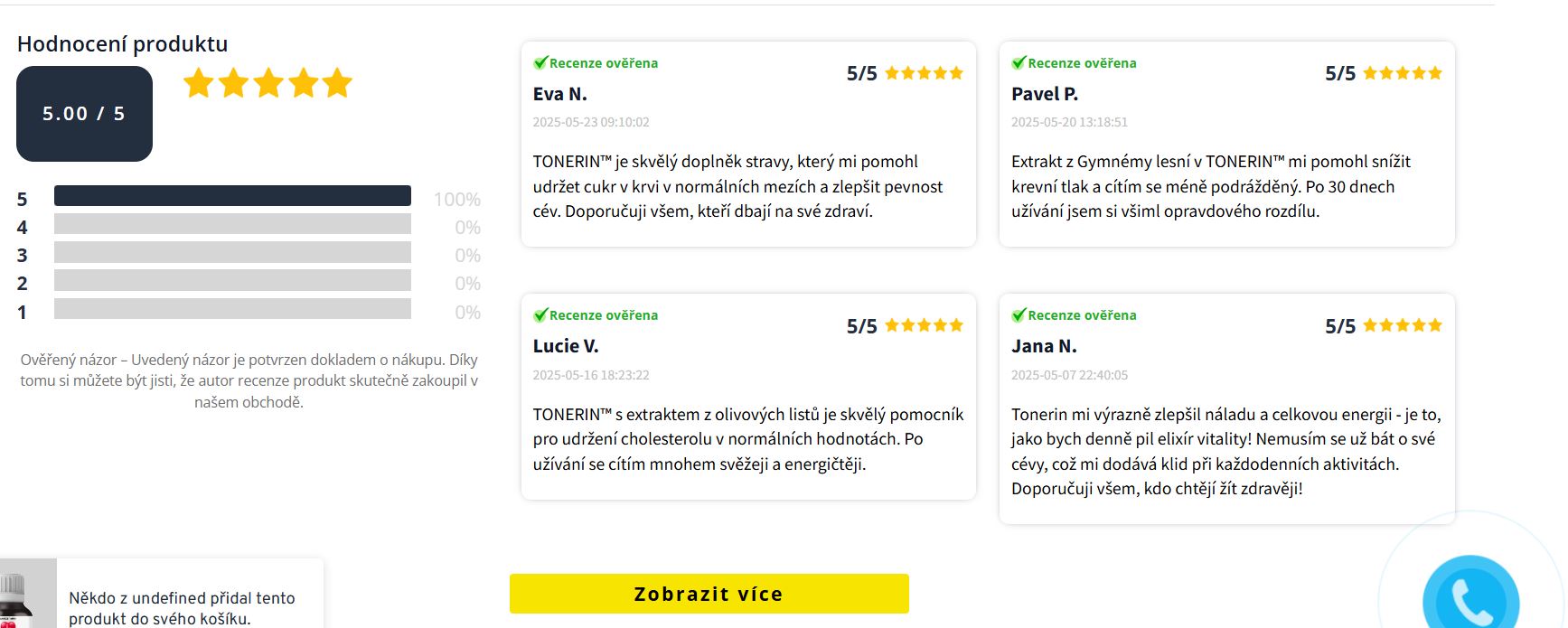Click the star rating in Lucie V.'s review
The width and height of the screenshot is (1568, 628).
coord(924,325)
